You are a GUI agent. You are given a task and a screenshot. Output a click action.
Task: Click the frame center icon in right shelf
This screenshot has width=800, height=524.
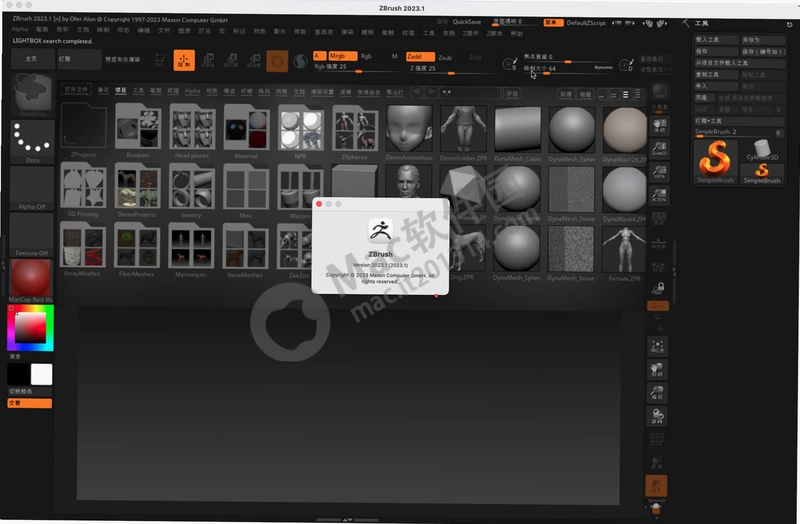tap(657, 347)
